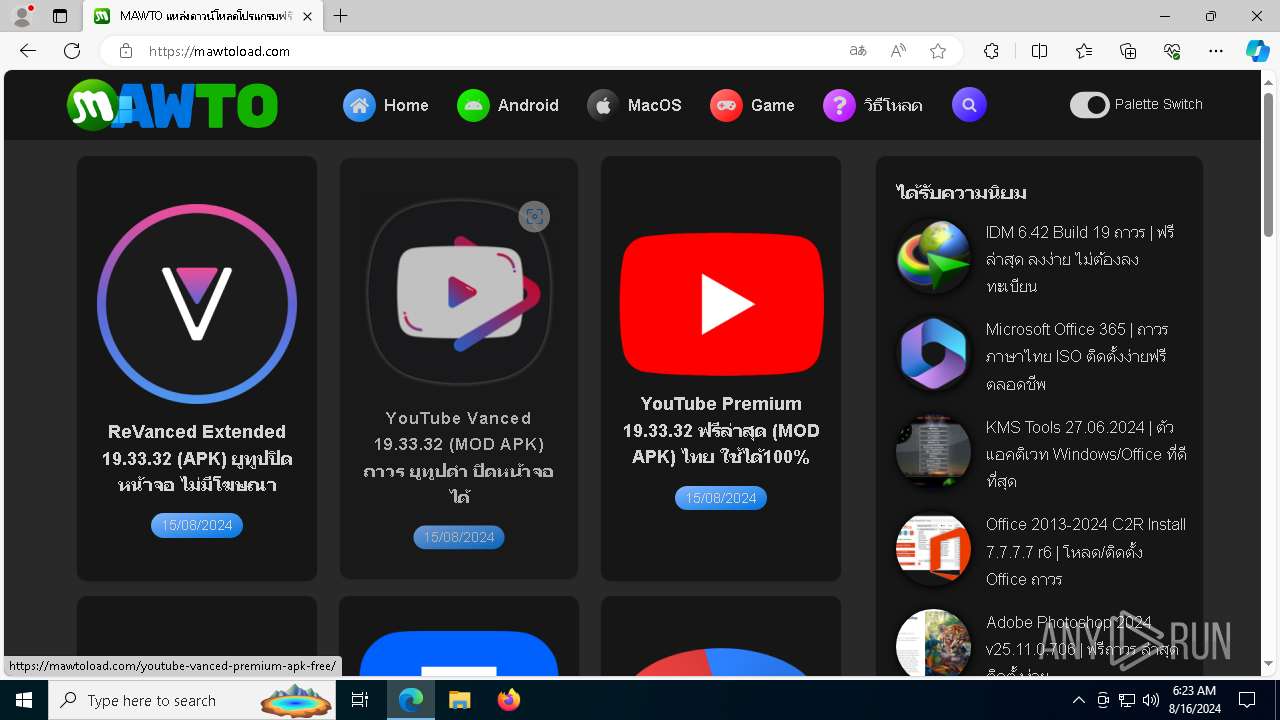The height and width of the screenshot is (720, 1280).
Task: Select the วิธีโหลด menu label
Action: tap(893, 105)
